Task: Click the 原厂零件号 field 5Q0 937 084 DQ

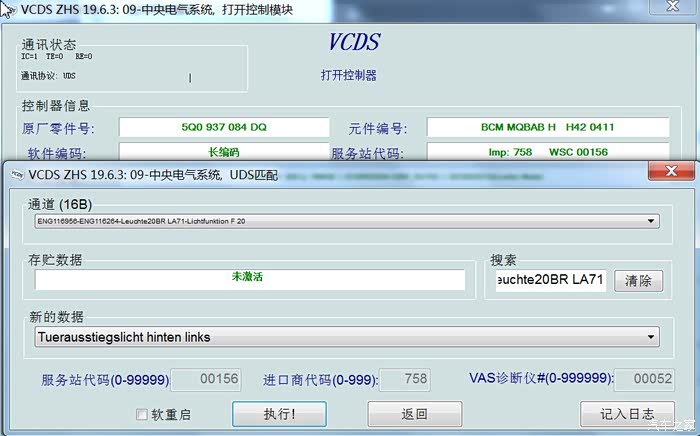Action: [x=224, y=127]
